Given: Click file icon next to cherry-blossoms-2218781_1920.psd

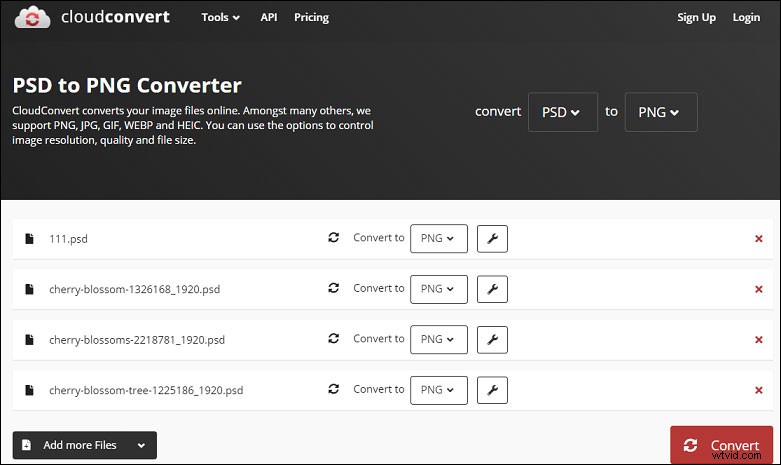Looking at the screenshot, I should (x=29, y=340).
